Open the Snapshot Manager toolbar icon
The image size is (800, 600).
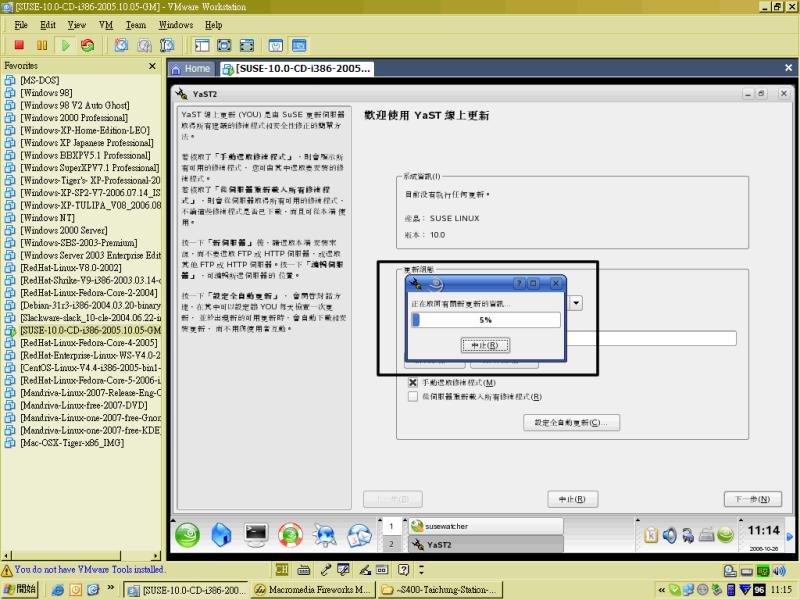[x=167, y=45]
